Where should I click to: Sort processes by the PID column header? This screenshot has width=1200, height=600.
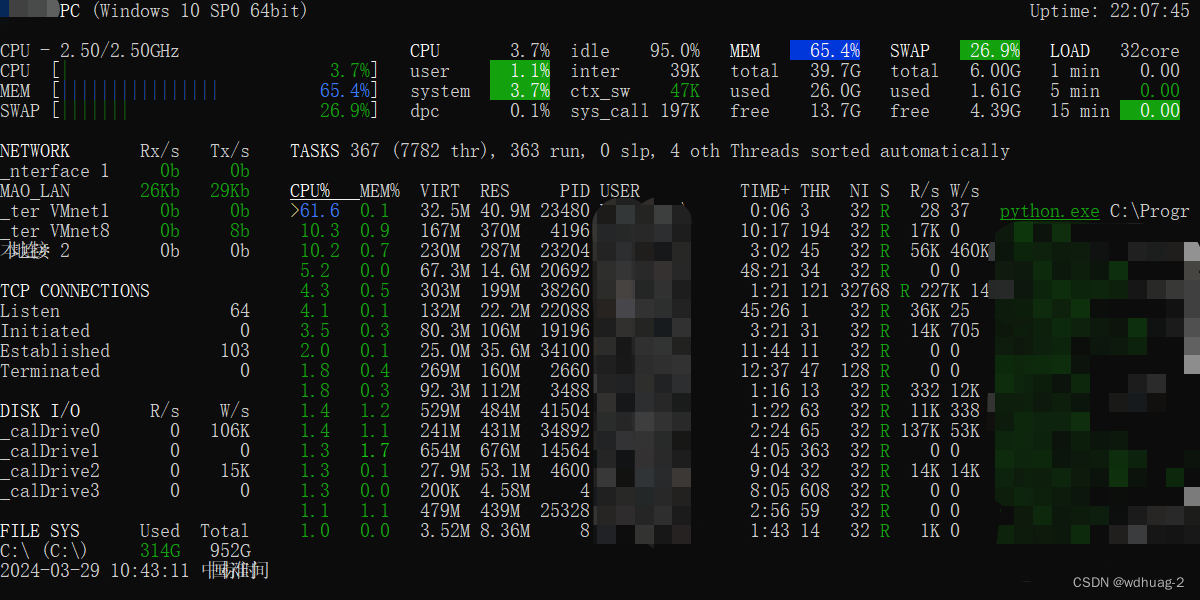[572, 190]
